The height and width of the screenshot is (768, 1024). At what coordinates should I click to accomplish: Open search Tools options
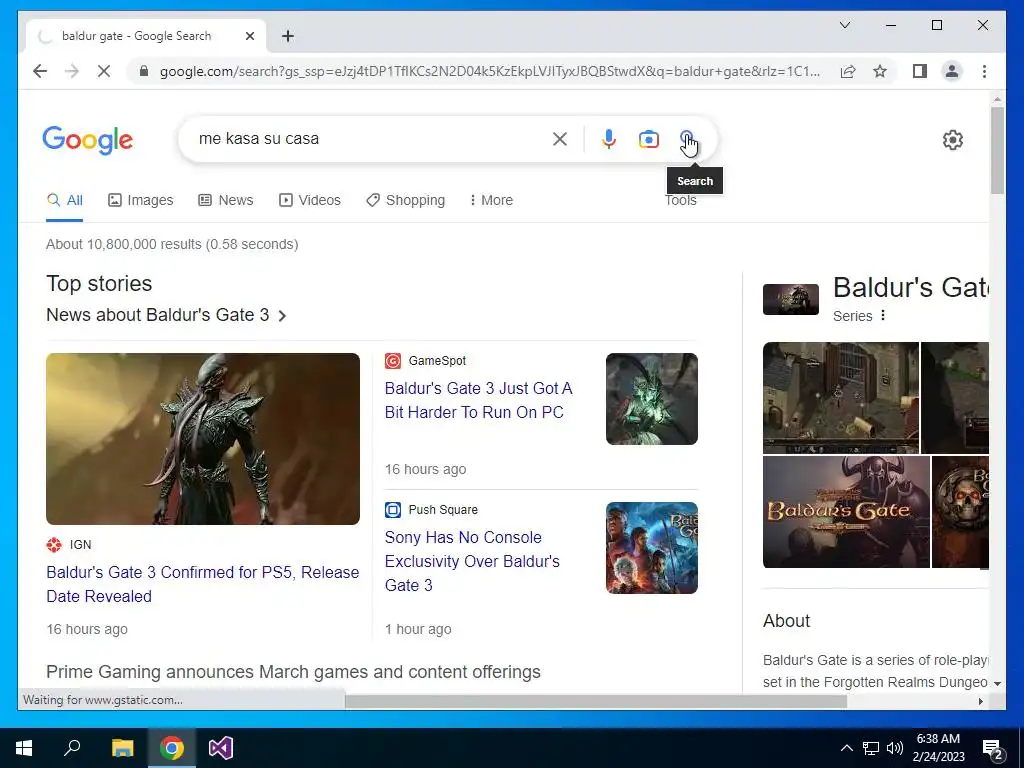click(x=680, y=200)
